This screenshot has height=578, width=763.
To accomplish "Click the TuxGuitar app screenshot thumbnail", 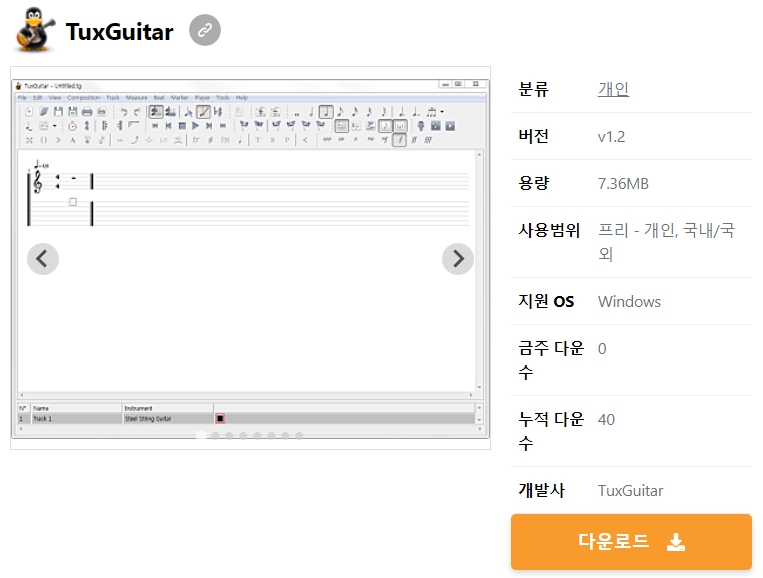I will (250, 258).
